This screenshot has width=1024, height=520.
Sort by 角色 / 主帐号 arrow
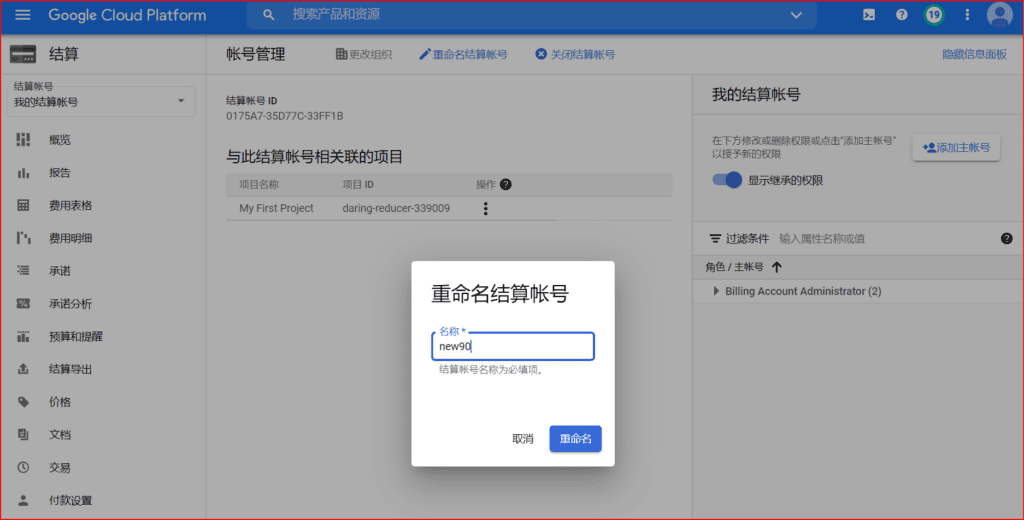click(x=776, y=267)
